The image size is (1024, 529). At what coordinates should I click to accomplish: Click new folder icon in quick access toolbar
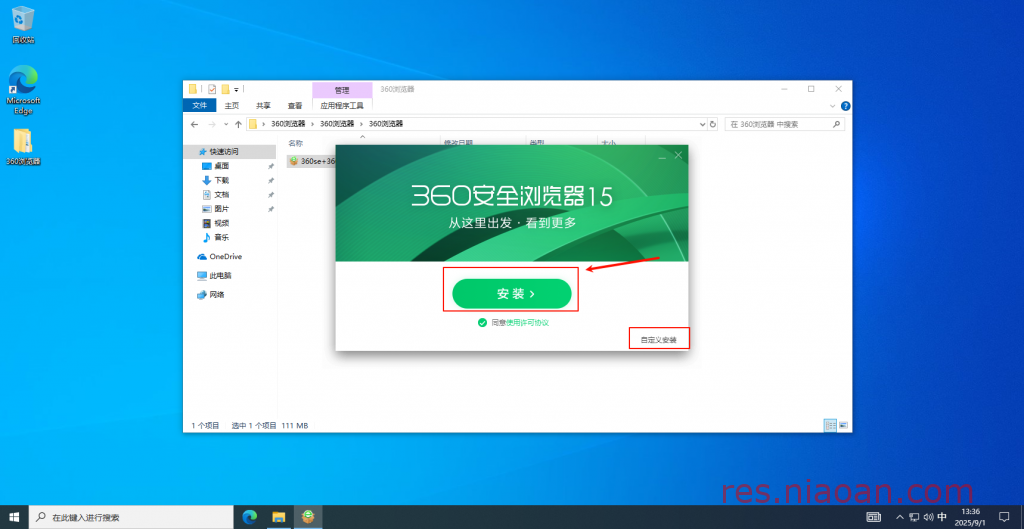pyautogui.click(x=225, y=89)
